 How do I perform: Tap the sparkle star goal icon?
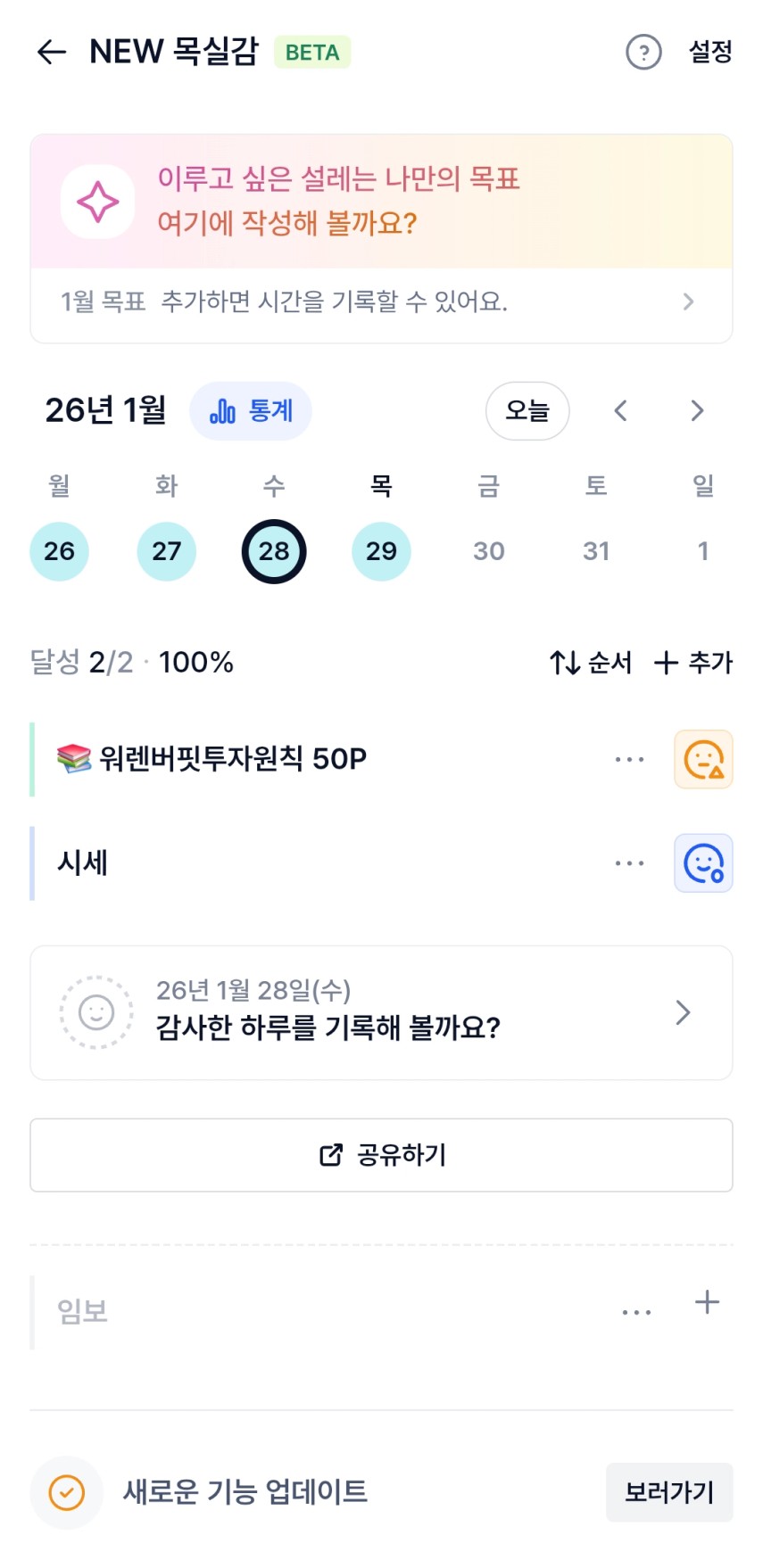pos(97,202)
